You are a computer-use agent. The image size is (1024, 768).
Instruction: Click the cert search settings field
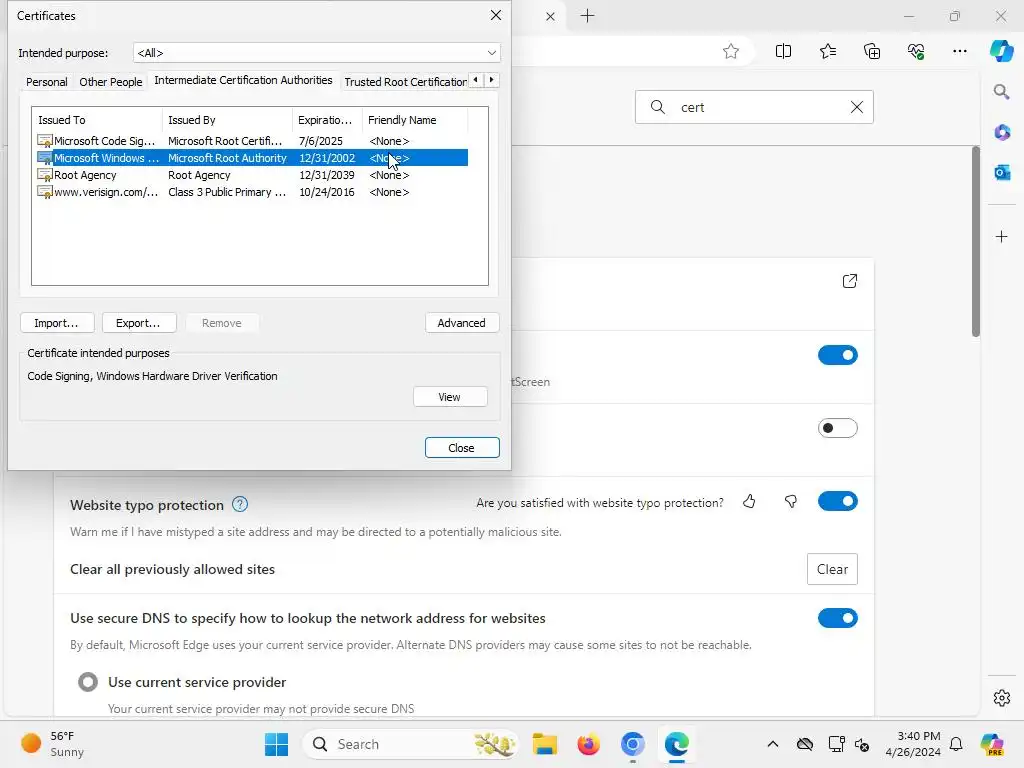click(x=754, y=107)
